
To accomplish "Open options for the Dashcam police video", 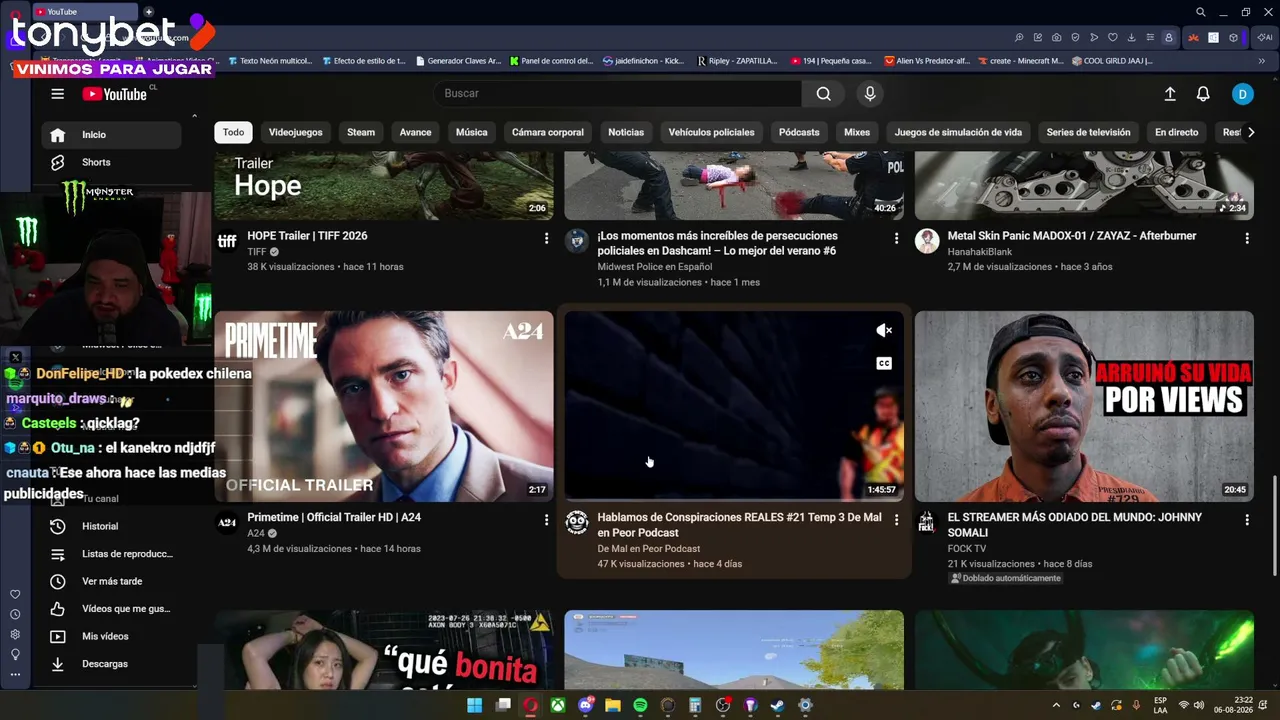I will click(x=896, y=238).
